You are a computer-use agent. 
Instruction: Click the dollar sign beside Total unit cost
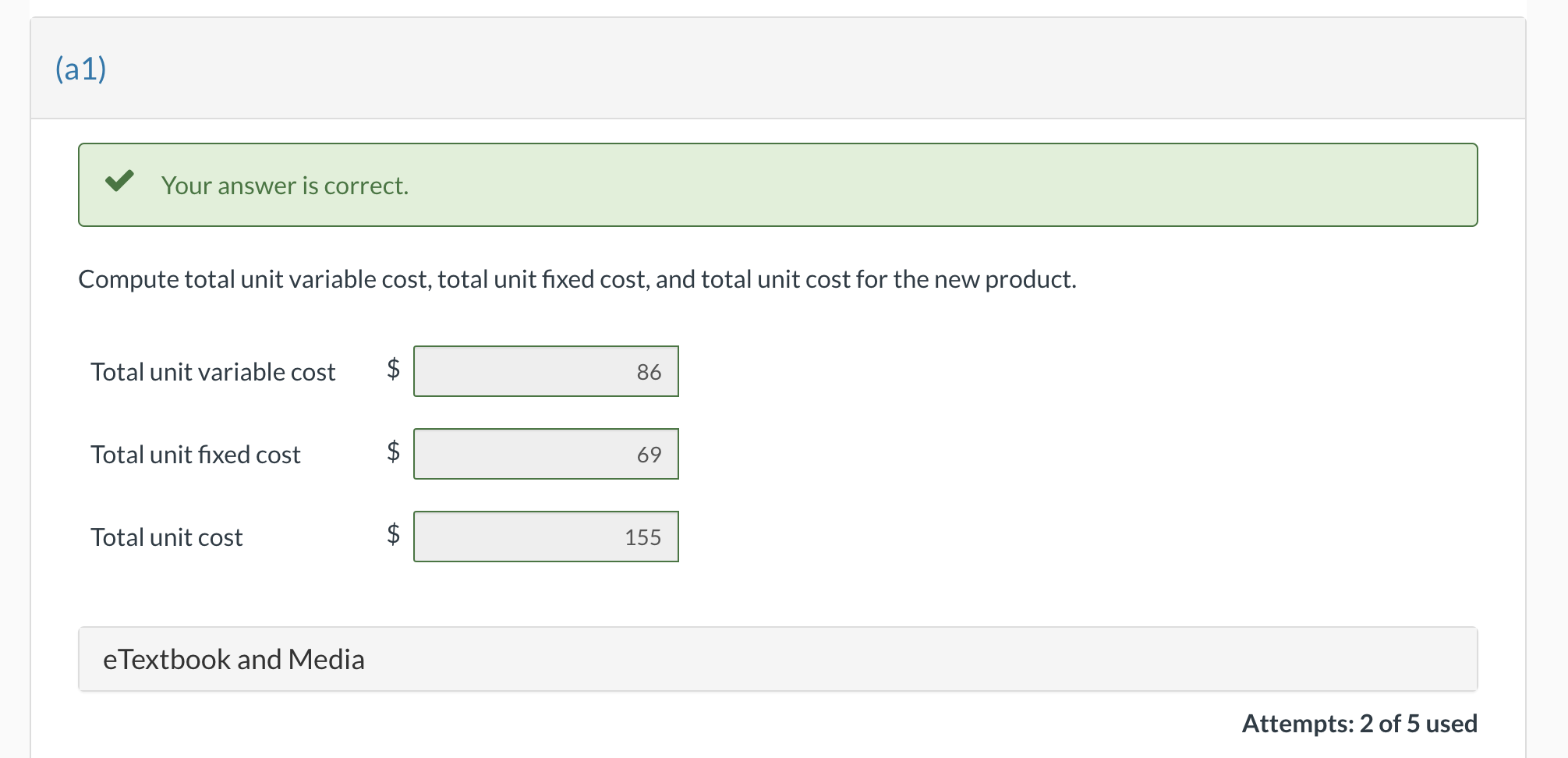(x=393, y=537)
